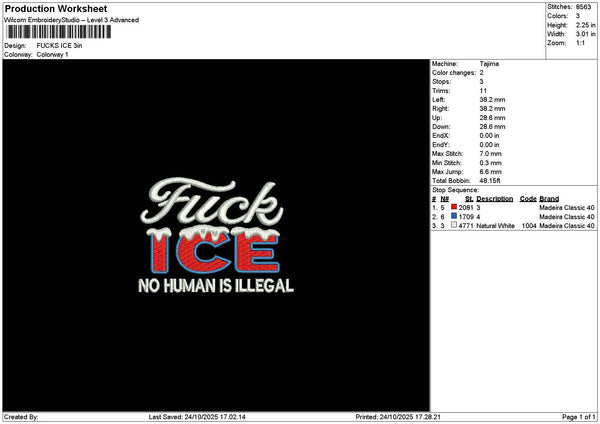Click the Left value 38.2 mm
600x424 pixels.
click(x=492, y=100)
